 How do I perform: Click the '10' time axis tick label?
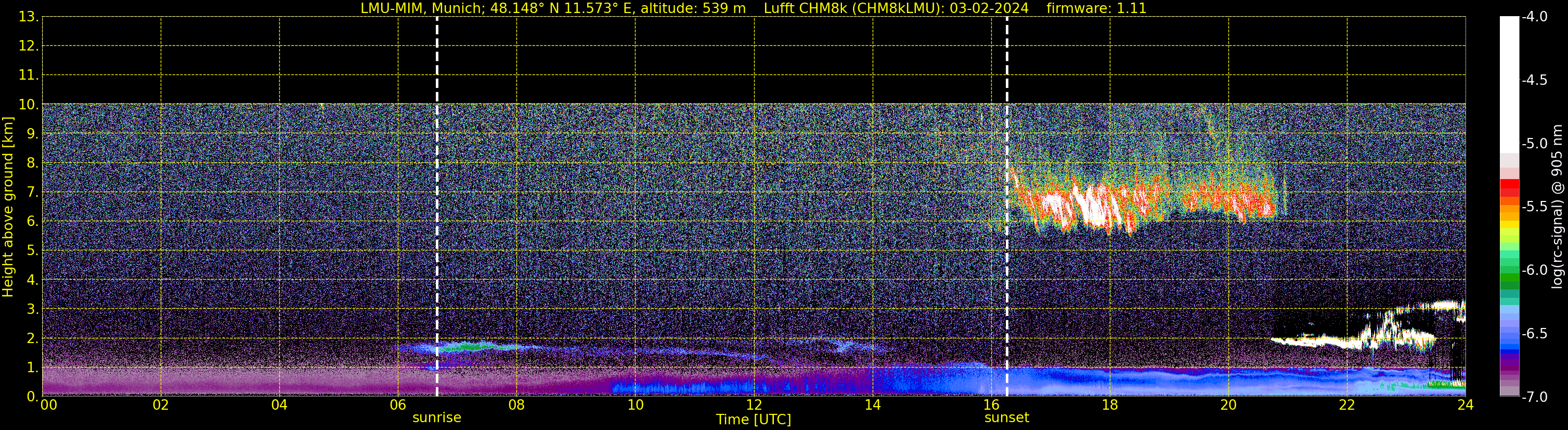point(636,405)
